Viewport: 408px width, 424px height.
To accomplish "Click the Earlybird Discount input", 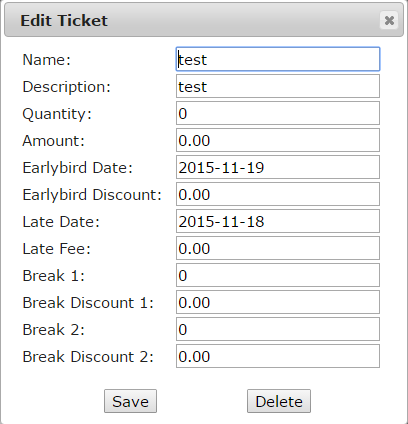I will pyautogui.click(x=278, y=194).
